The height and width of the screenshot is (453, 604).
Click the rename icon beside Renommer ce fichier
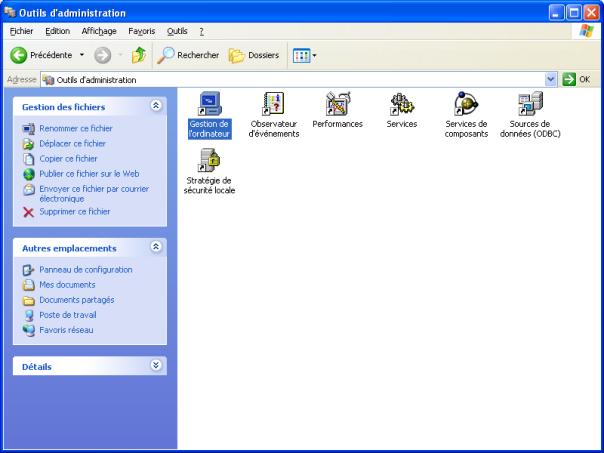(29, 129)
